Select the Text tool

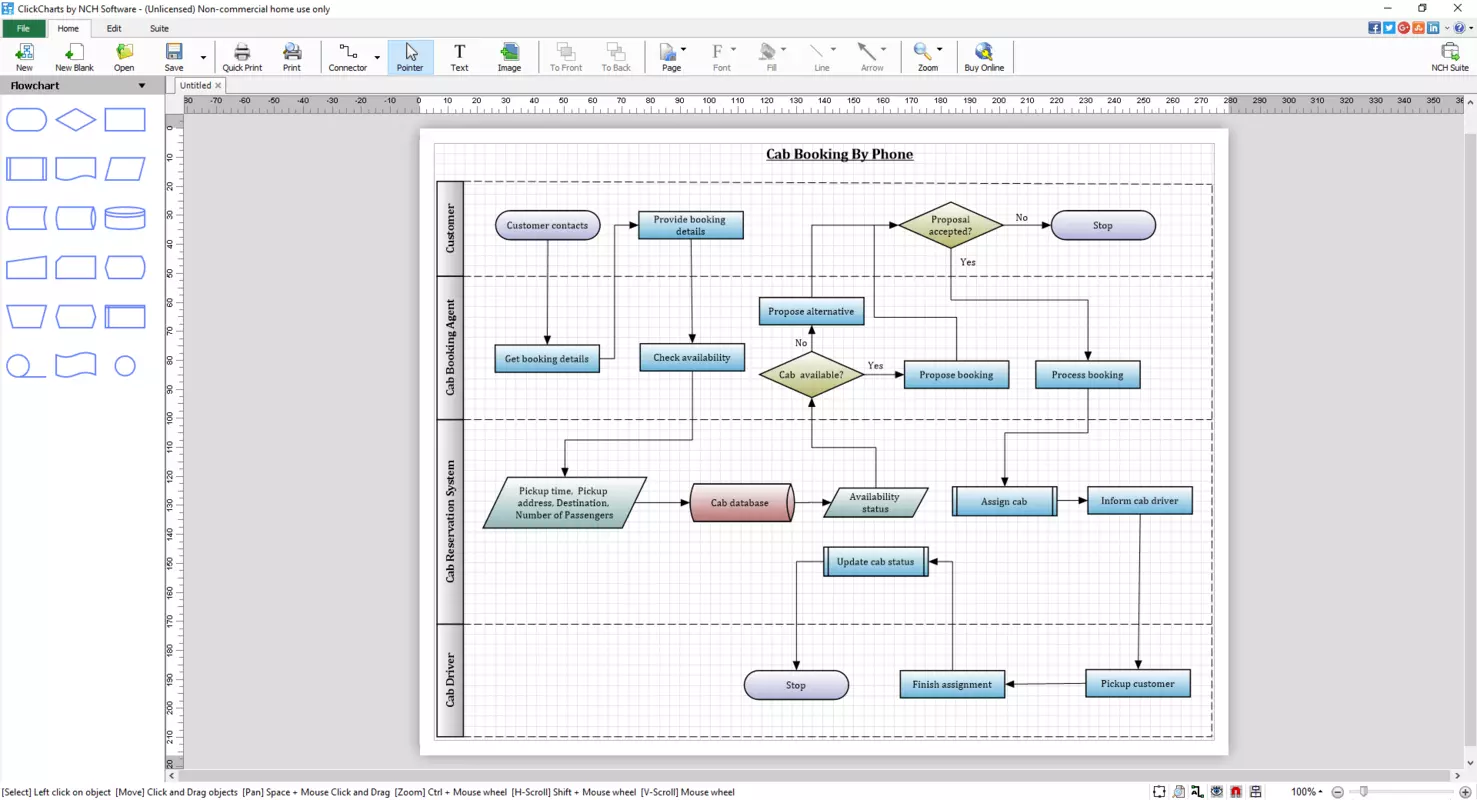click(x=459, y=57)
